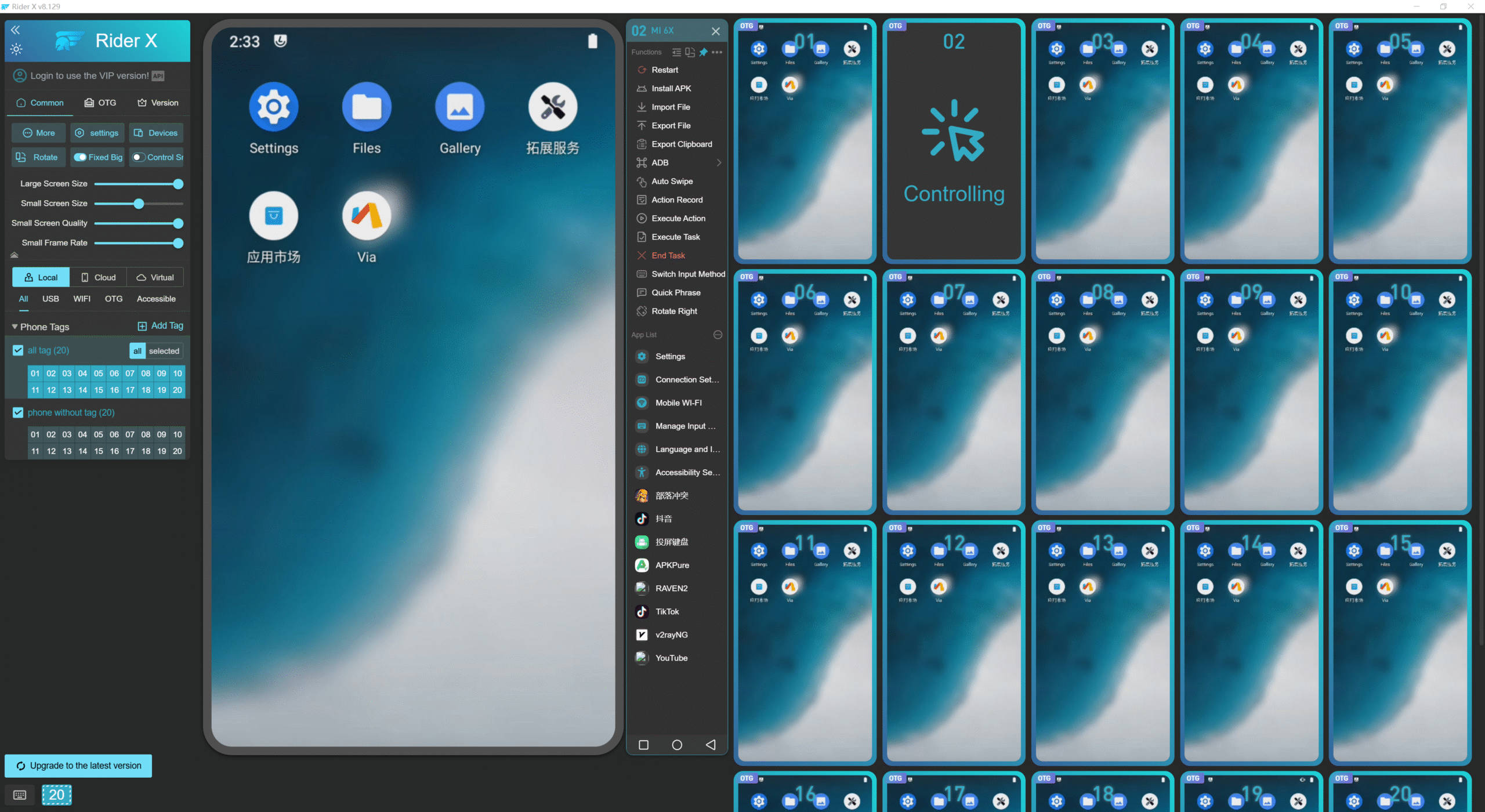Click the Devices button
The height and width of the screenshot is (812, 1485).
tap(156, 133)
